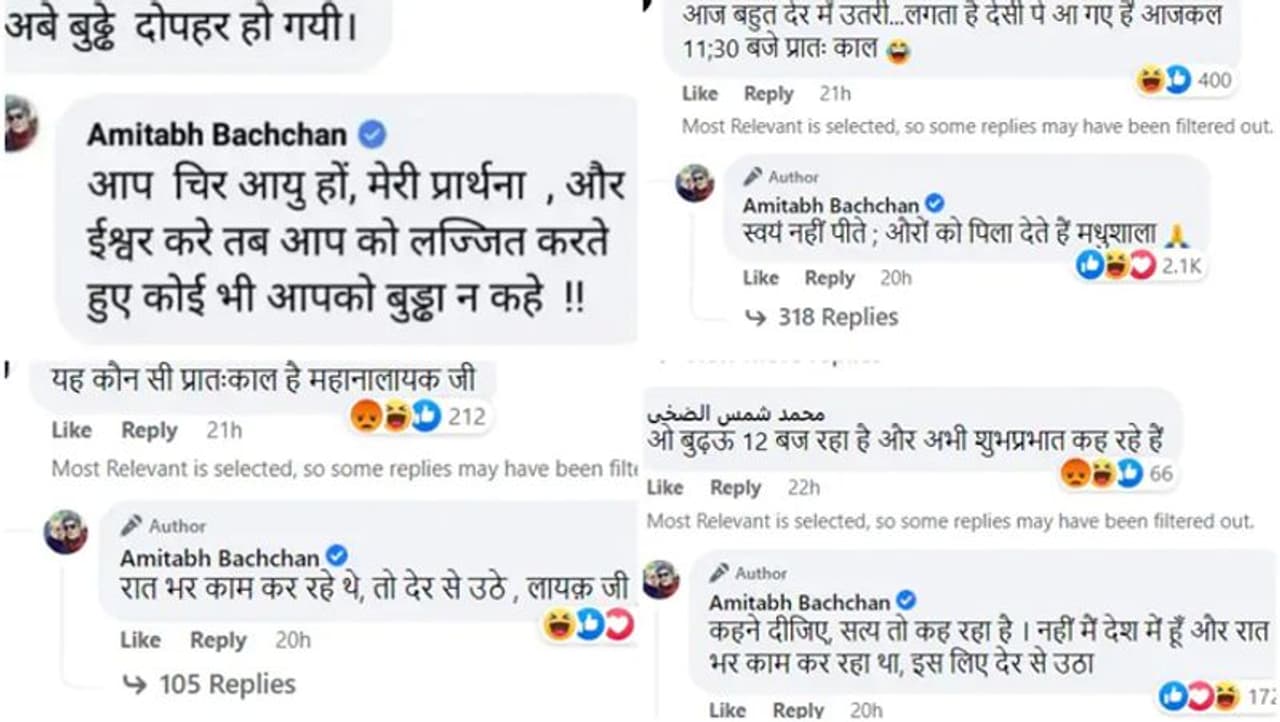Click profile avatar beside 'रात भर काम' reply
This screenshot has height=722, width=1280.
65,532
